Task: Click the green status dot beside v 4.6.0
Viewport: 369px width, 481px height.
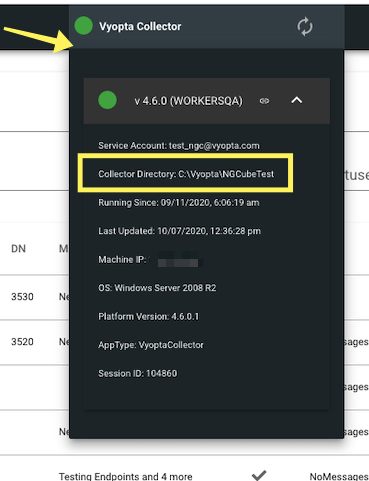Action: click(x=107, y=100)
